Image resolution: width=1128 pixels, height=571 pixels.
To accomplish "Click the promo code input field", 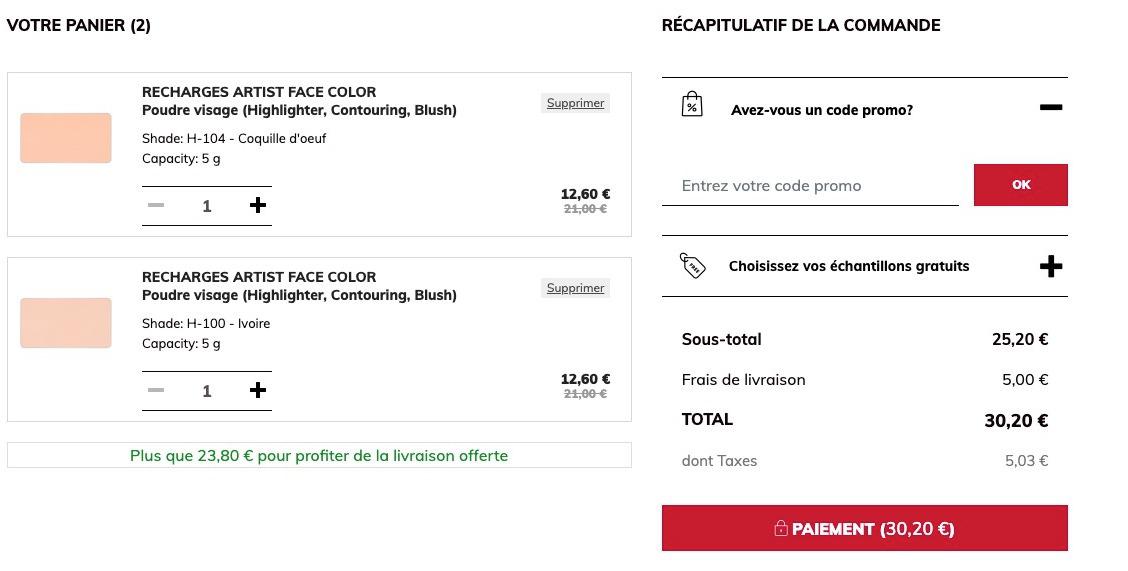I will click(x=810, y=186).
